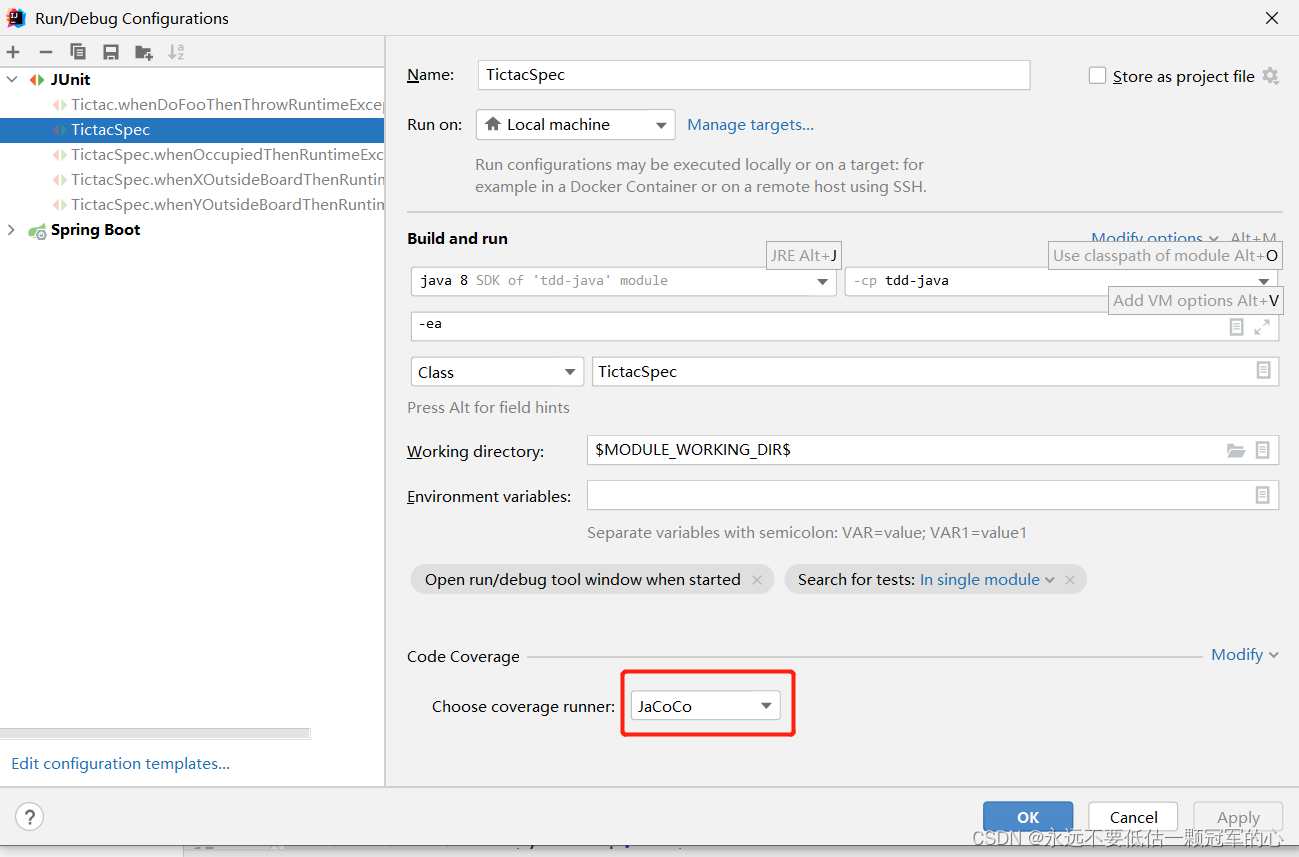The width and height of the screenshot is (1299, 857).
Task: Add a new run configuration
Action: [x=13, y=52]
